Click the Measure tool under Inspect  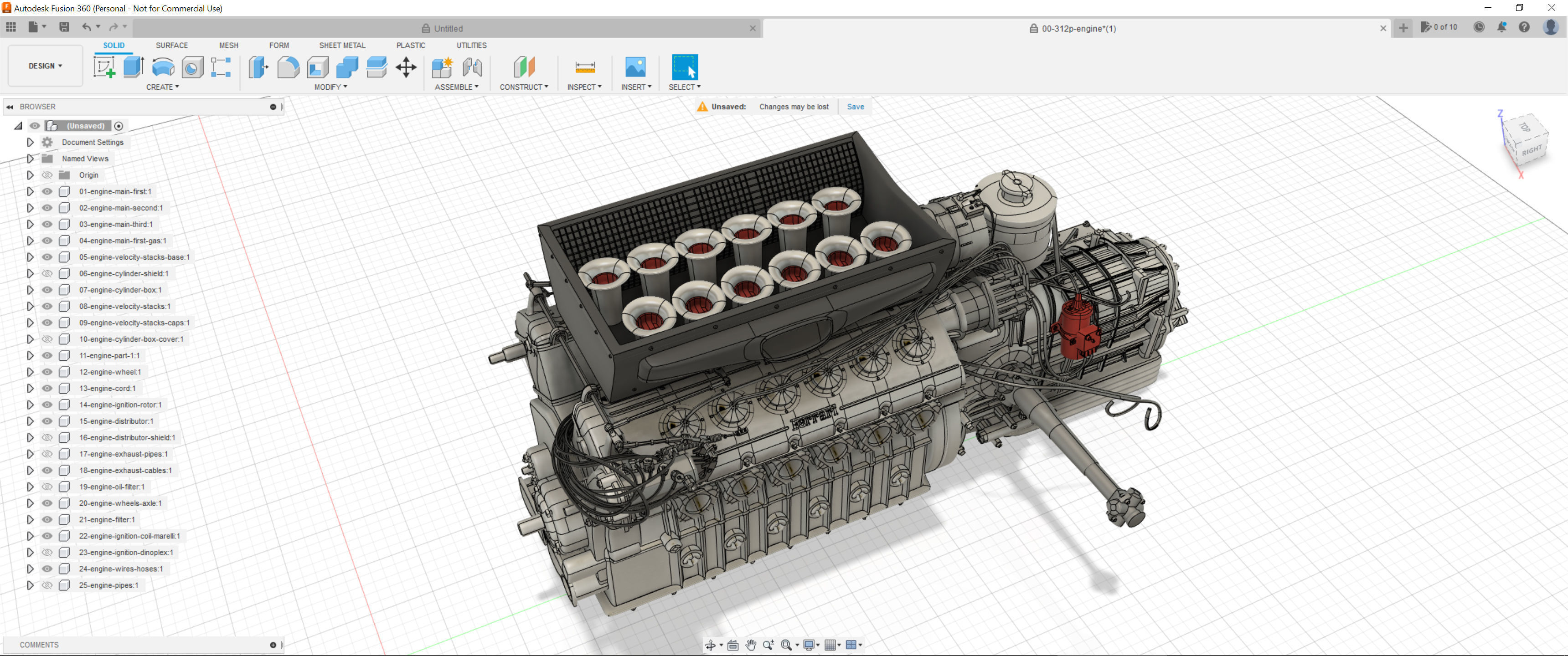coord(584,67)
